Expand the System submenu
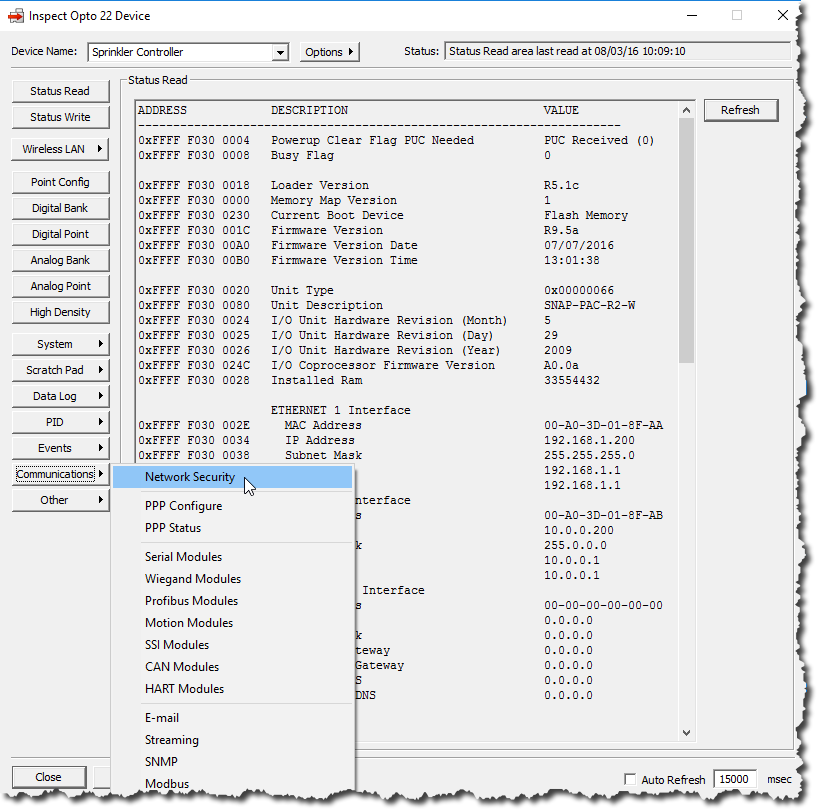Viewport: 817px width, 810px height. (x=59, y=343)
